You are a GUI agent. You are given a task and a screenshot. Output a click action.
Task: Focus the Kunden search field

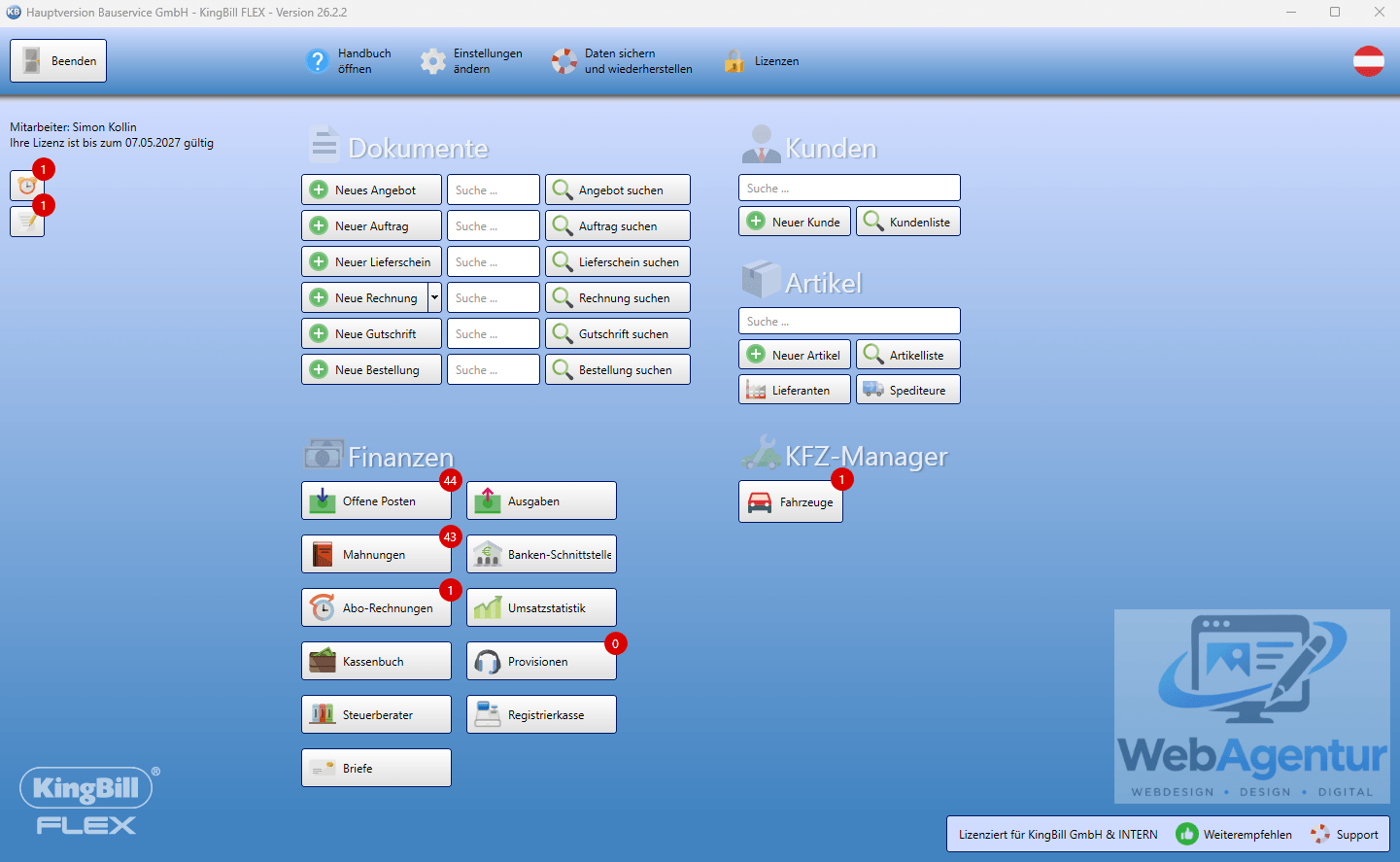pyautogui.click(x=849, y=189)
